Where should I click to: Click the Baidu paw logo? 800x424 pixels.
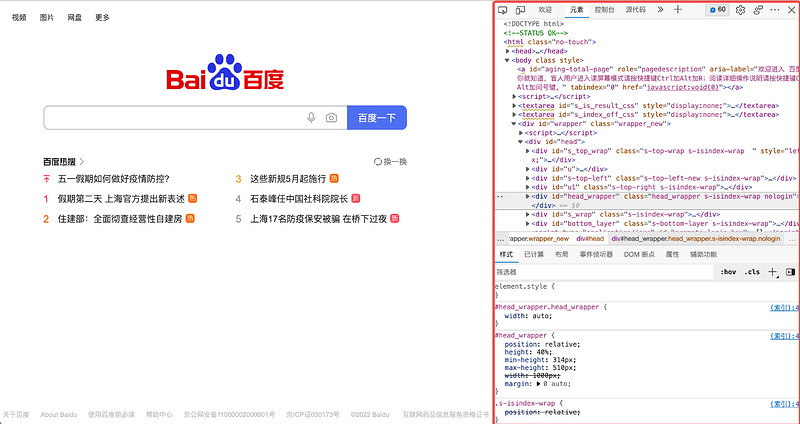tap(226, 73)
